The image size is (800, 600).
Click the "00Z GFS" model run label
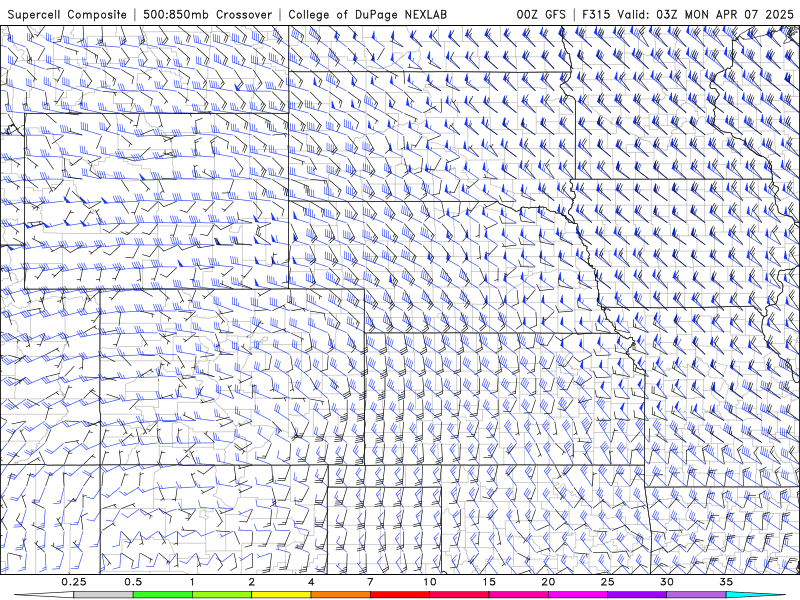click(x=541, y=15)
